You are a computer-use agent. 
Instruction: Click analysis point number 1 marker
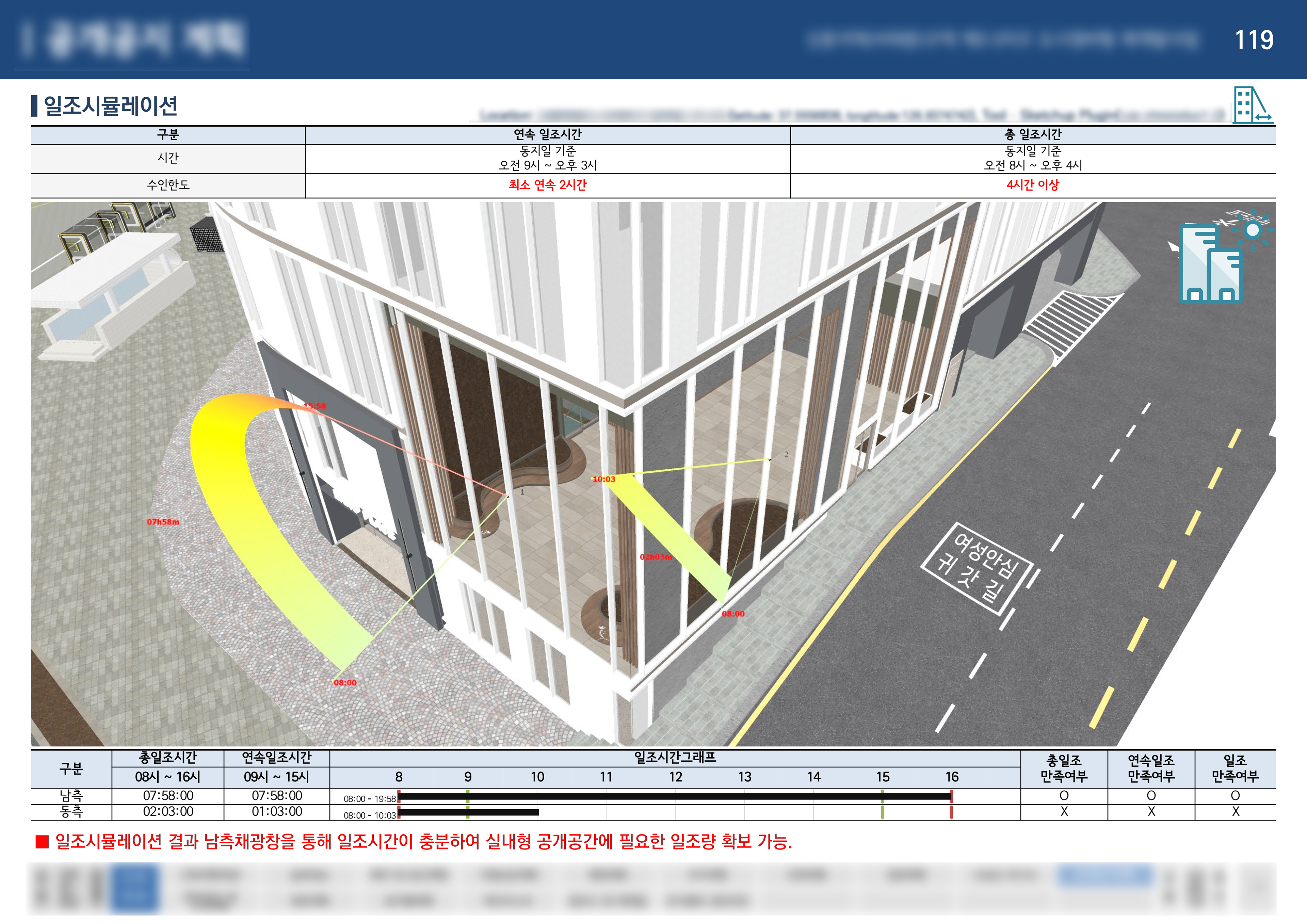[x=522, y=492]
